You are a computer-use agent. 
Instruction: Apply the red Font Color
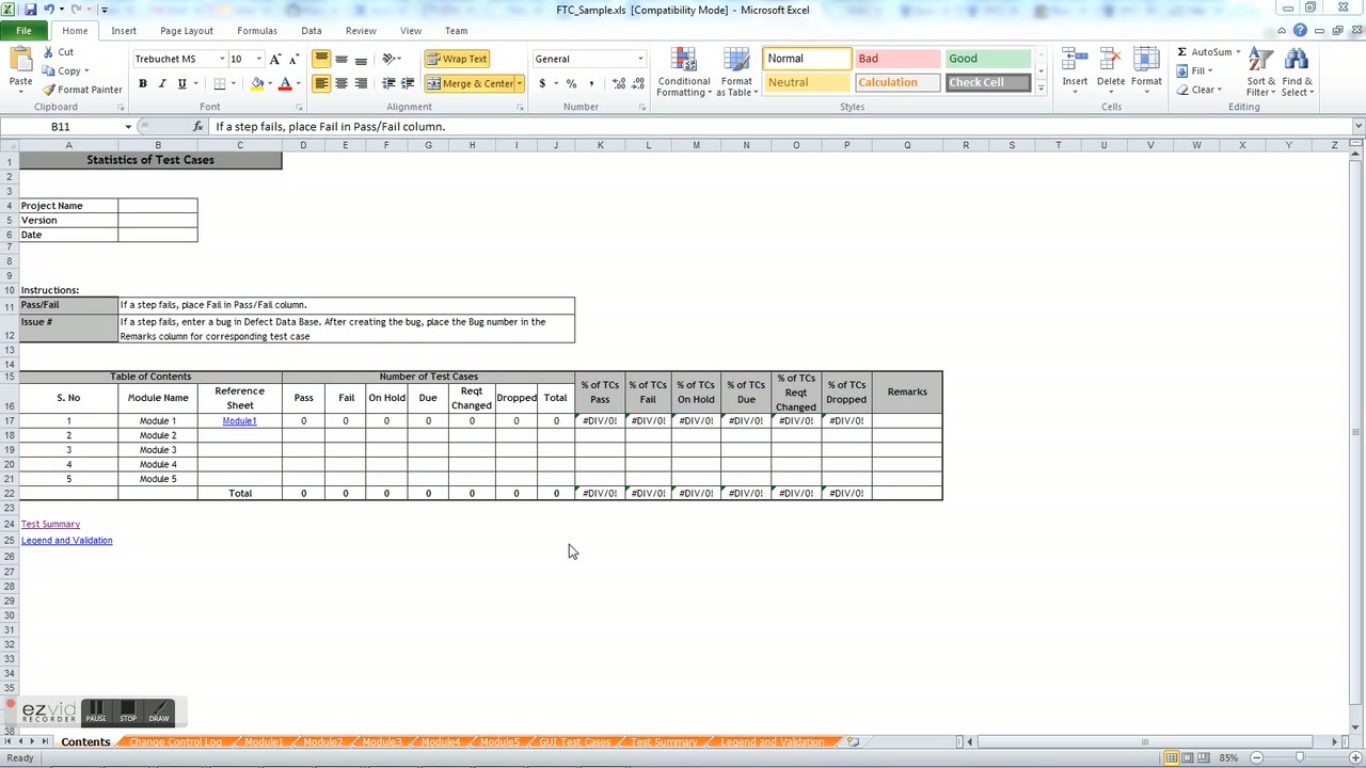pos(285,84)
